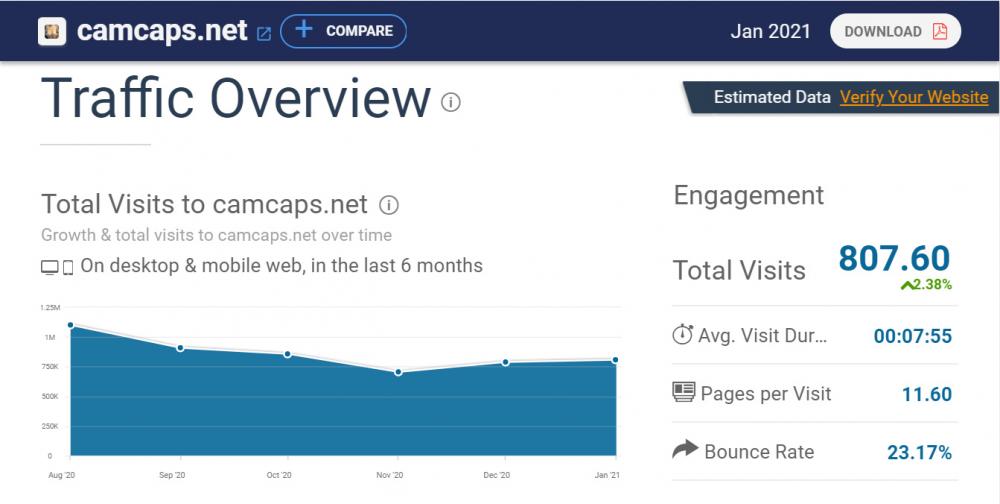Click the Jan 2021 date label
This screenshot has width=1000, height=504.
[x=770, y=31]
